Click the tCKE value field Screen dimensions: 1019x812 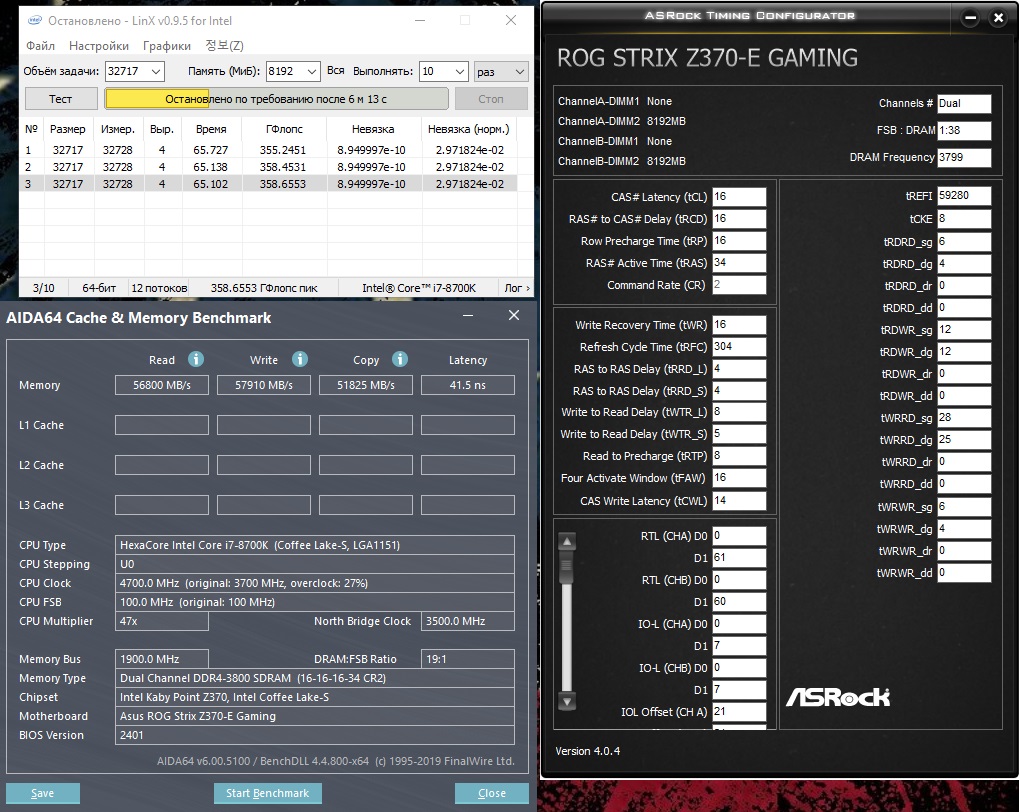point(964,219)
